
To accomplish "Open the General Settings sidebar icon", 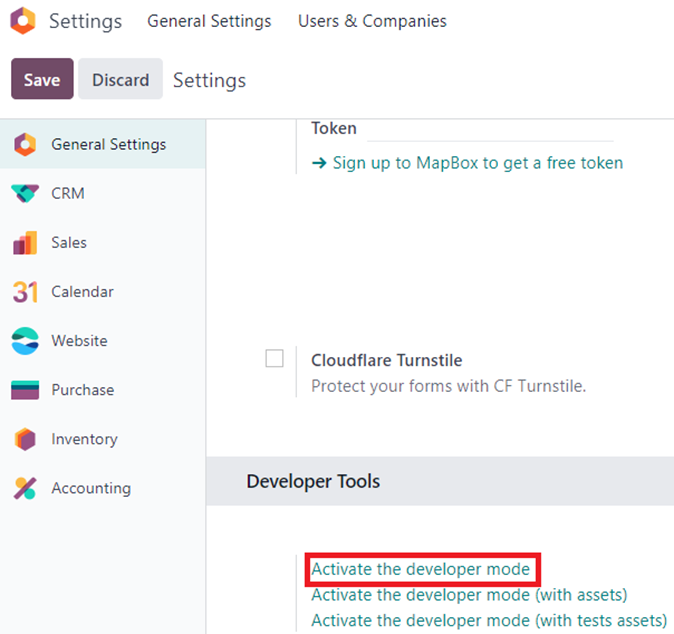I will [25, 144].
